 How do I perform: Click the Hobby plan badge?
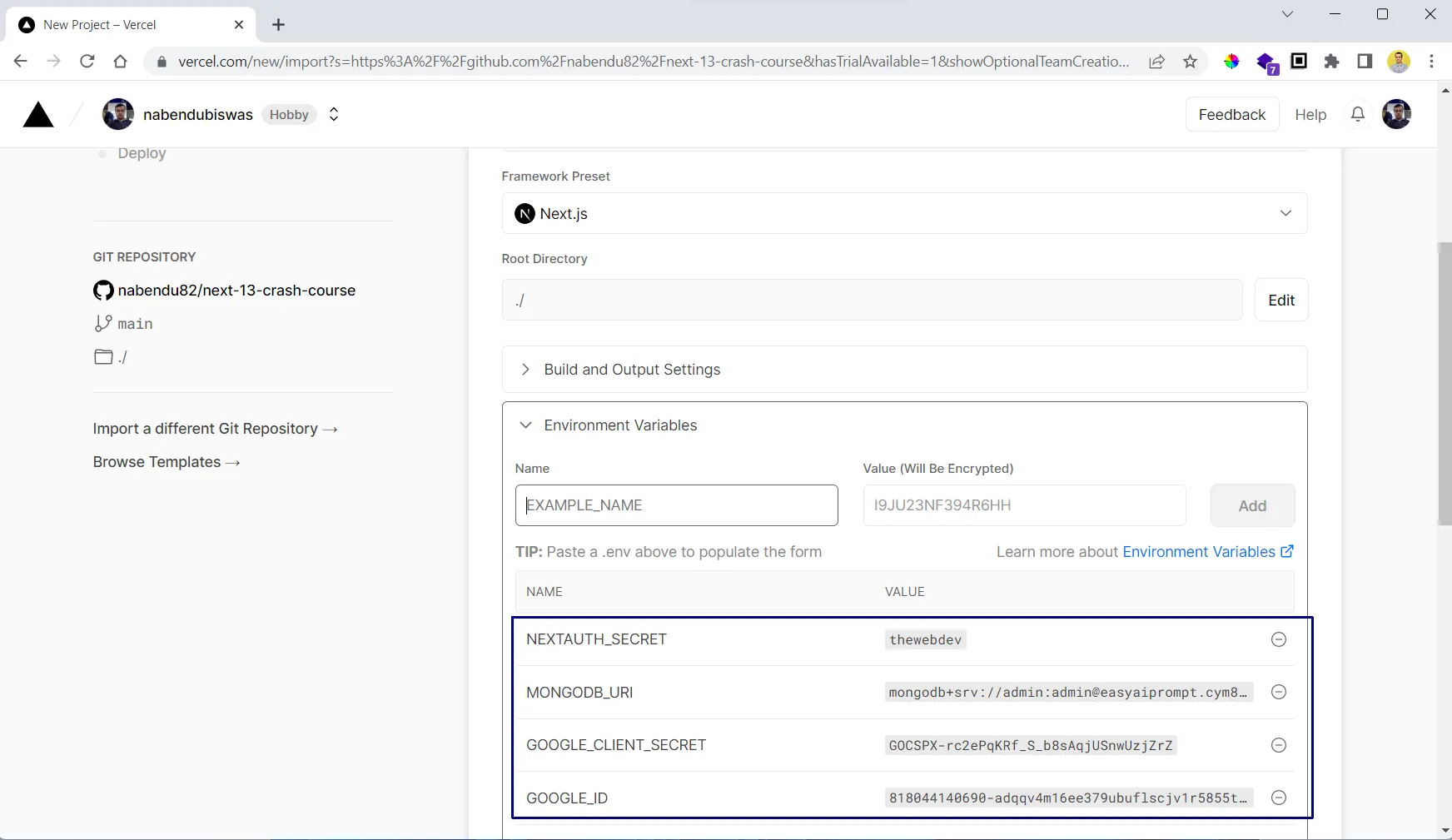click(289, 115)
